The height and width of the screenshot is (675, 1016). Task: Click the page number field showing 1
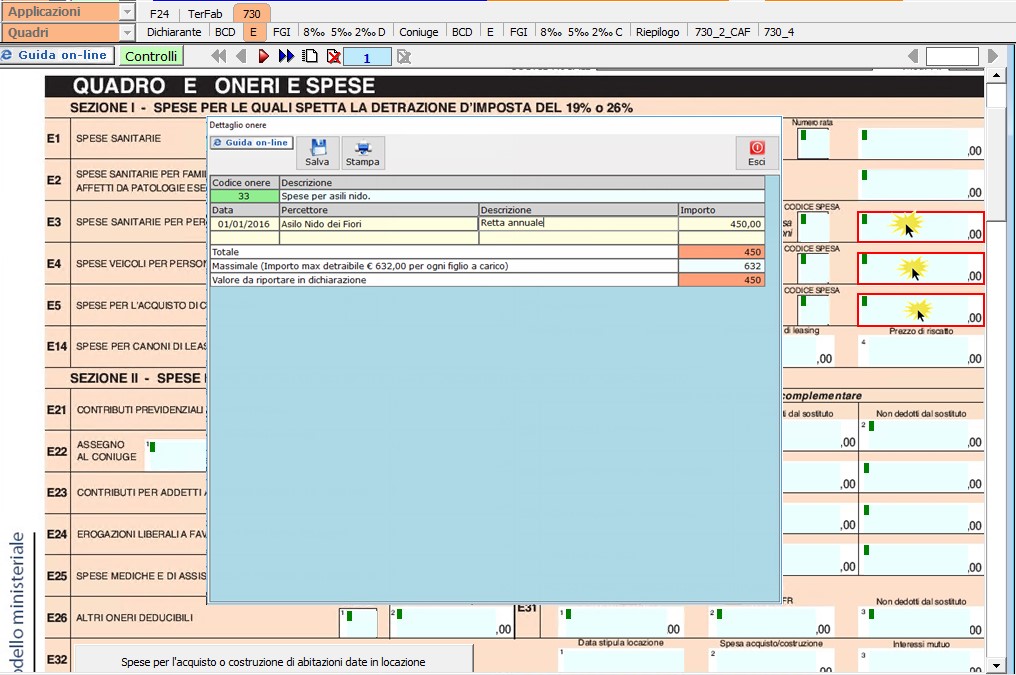coord(367,58)
